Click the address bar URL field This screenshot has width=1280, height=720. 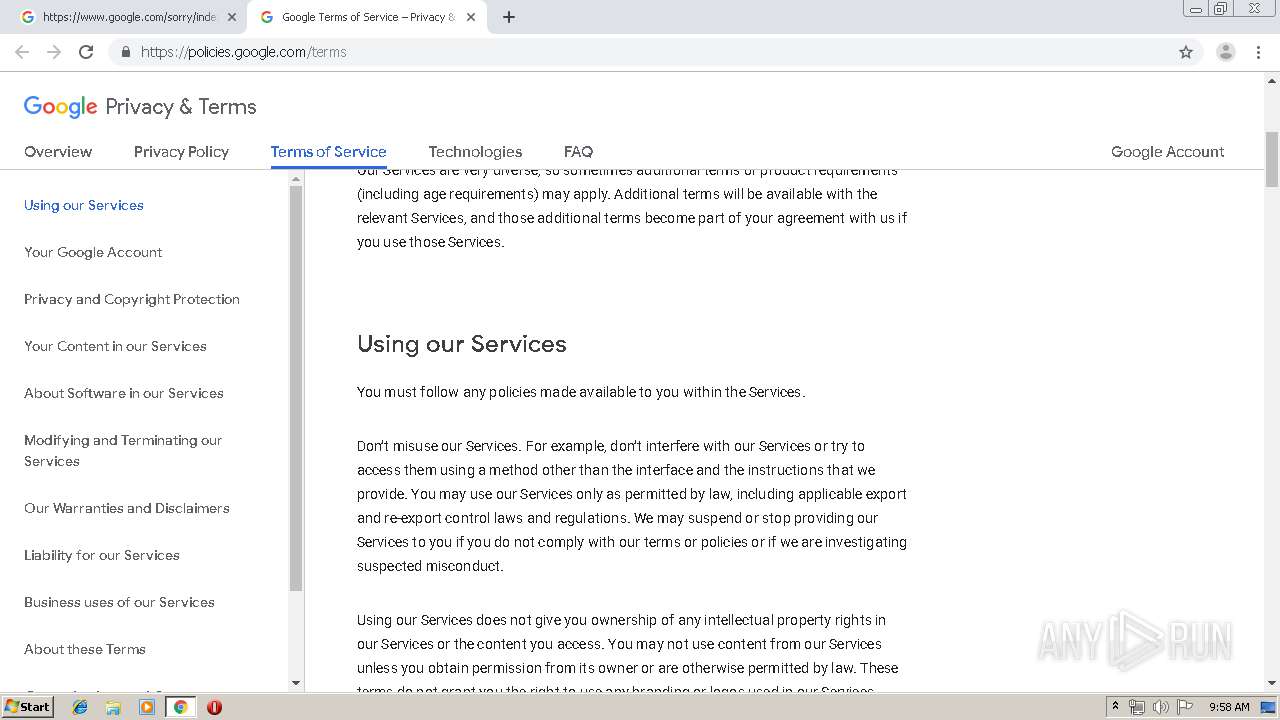pos(640,52)
